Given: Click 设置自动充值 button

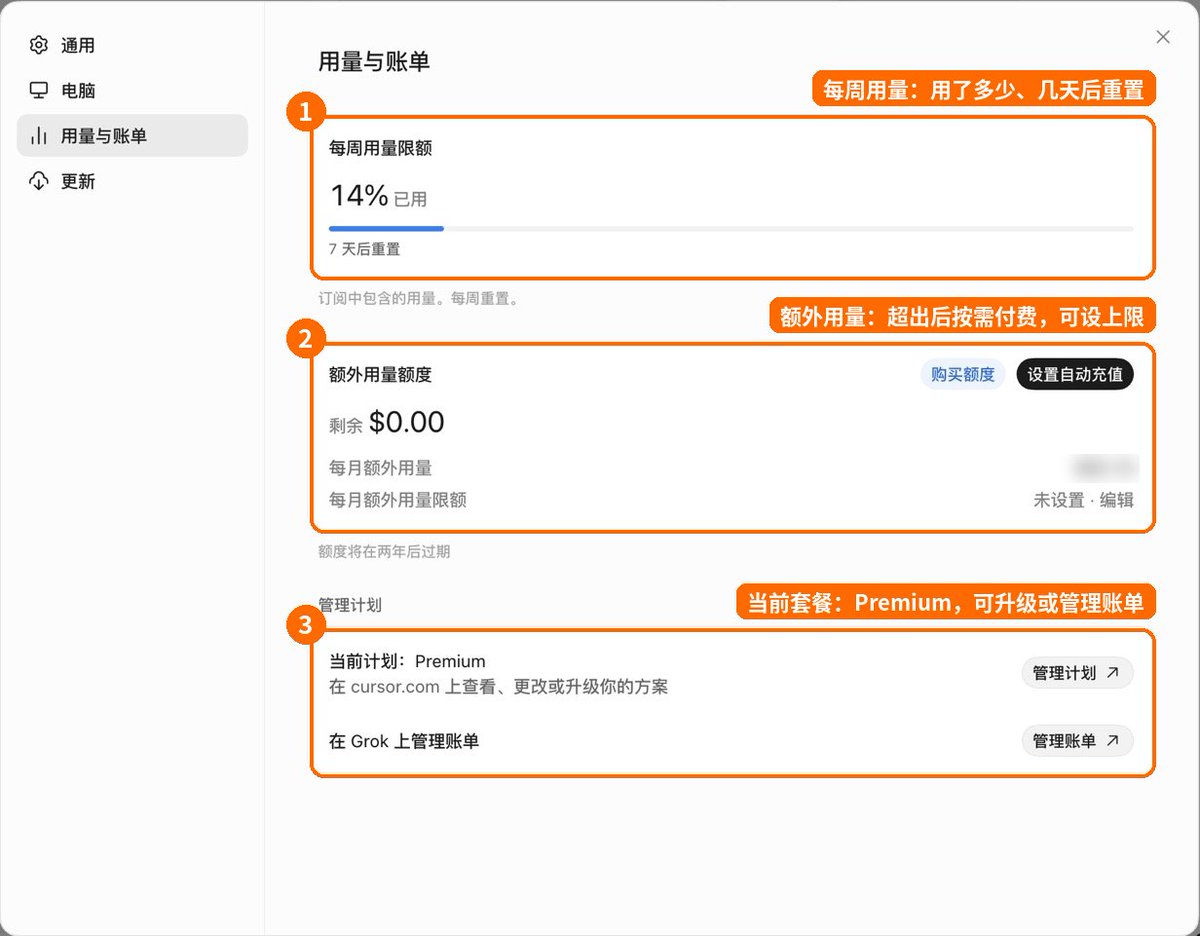Looking at the screenshot, I should click(x=1075, y=374).
